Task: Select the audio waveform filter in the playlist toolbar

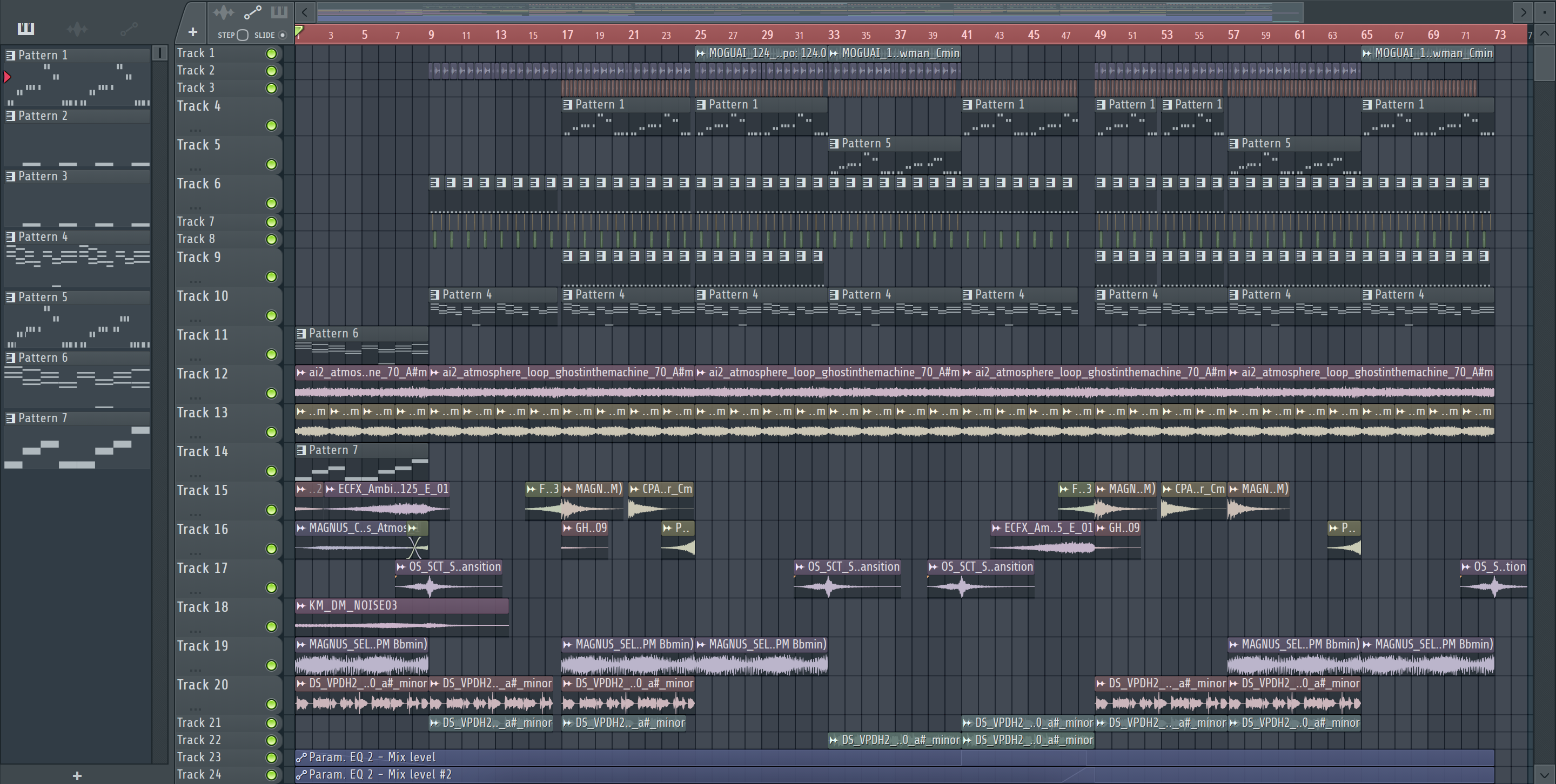Action: [x=224, y=12]
